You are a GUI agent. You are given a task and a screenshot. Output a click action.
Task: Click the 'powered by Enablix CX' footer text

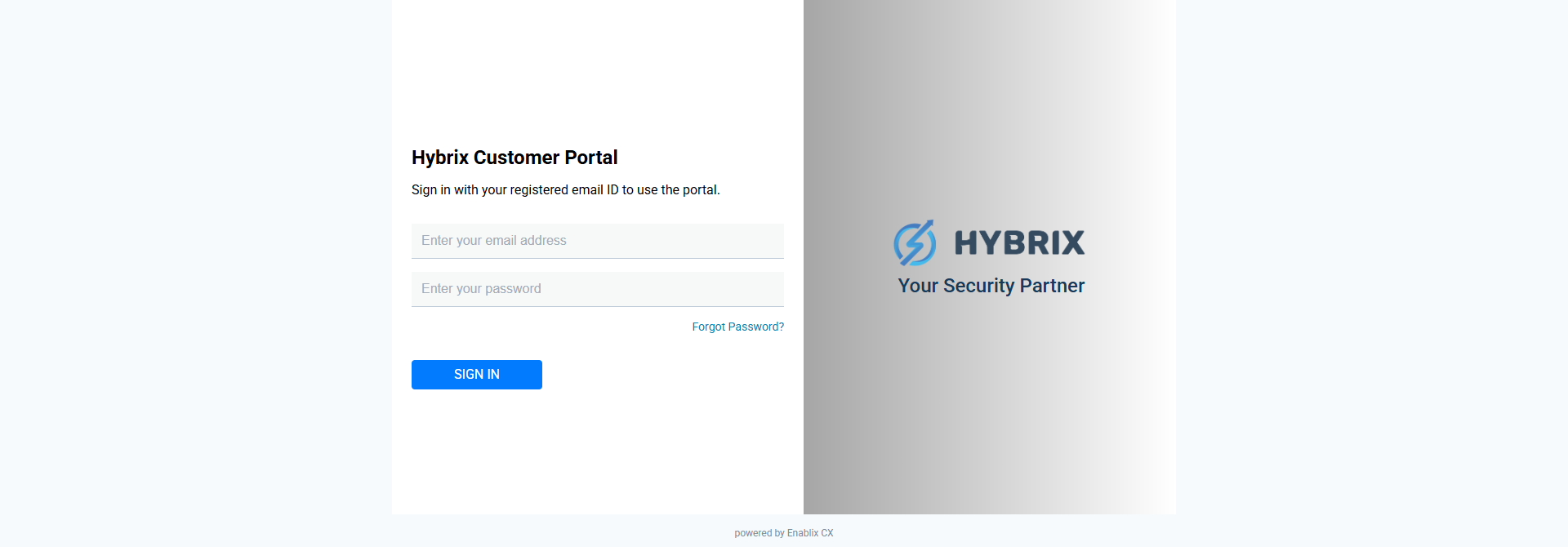(x=784, y=533)
